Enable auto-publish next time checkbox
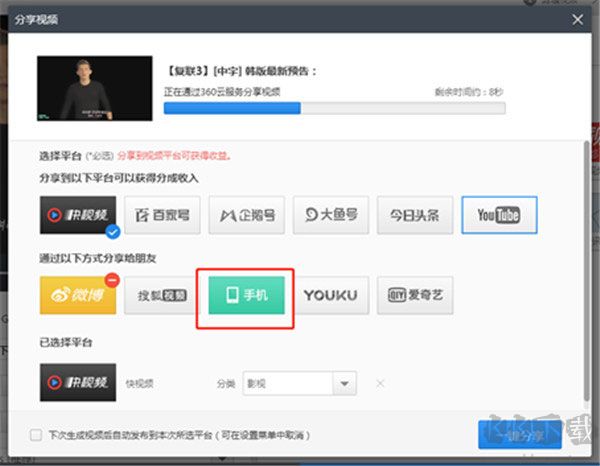Viewport: 600px width, 466px height. click(x=36, y=435)
